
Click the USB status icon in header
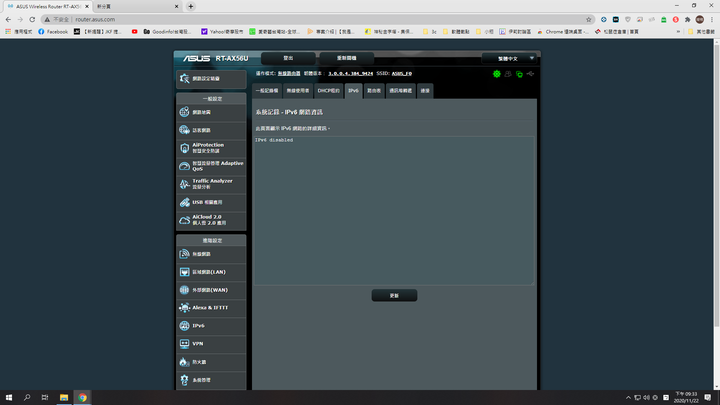tap(530, 73)
